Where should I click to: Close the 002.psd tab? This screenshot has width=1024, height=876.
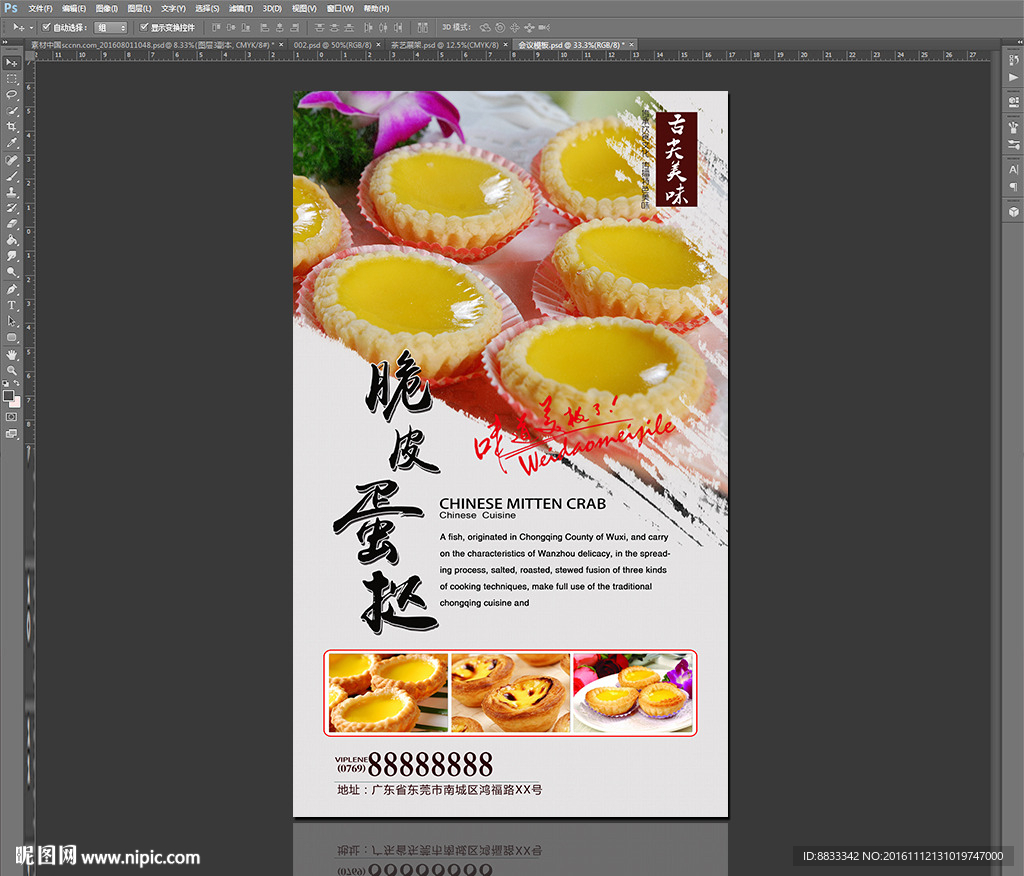point(378,45)
